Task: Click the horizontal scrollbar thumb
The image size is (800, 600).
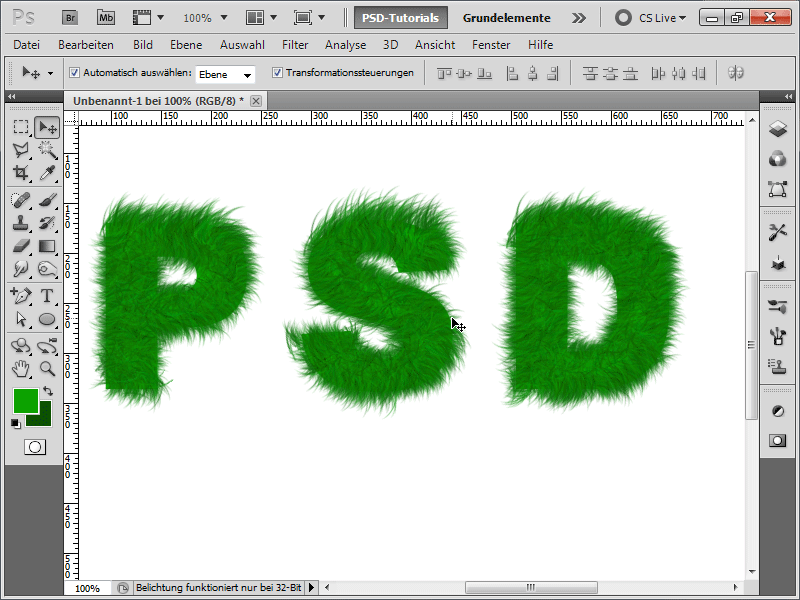Action: tap(531, 587)
